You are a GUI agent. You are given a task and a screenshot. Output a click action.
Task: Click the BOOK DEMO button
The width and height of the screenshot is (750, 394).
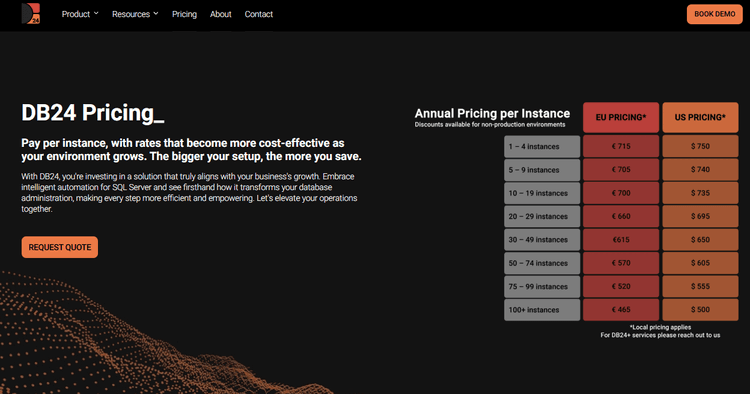pyautogui.click(x=715, y=14)
